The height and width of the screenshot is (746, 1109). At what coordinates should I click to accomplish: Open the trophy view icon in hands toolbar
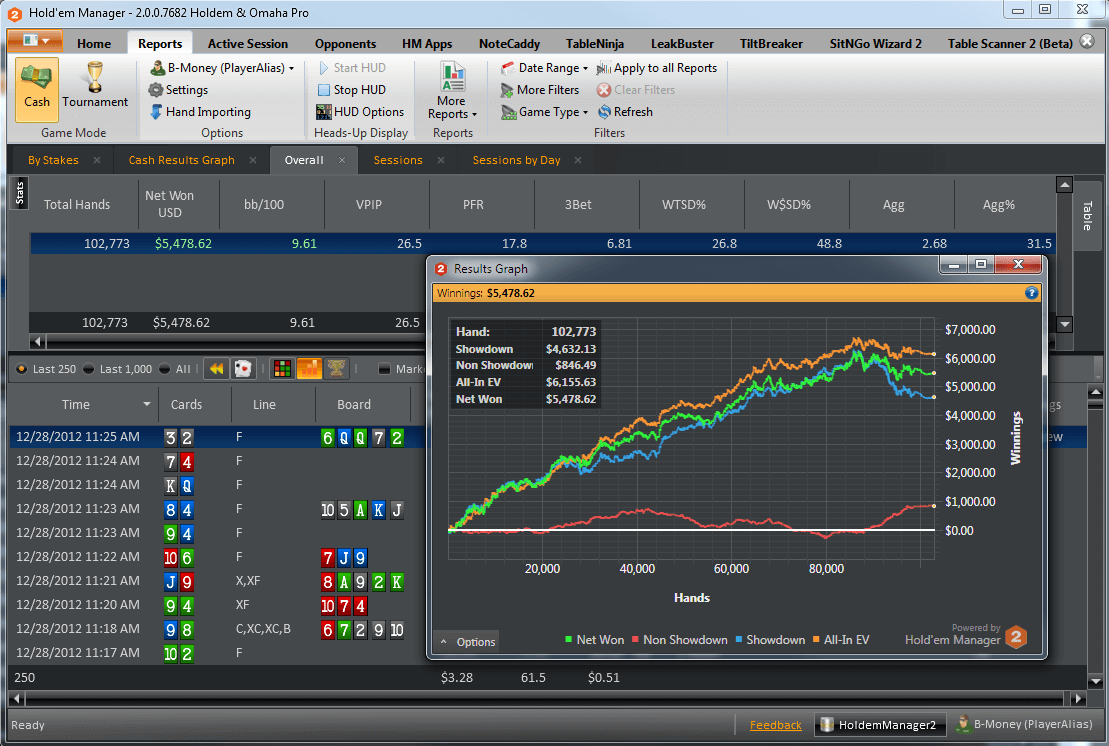pos(337,369)
